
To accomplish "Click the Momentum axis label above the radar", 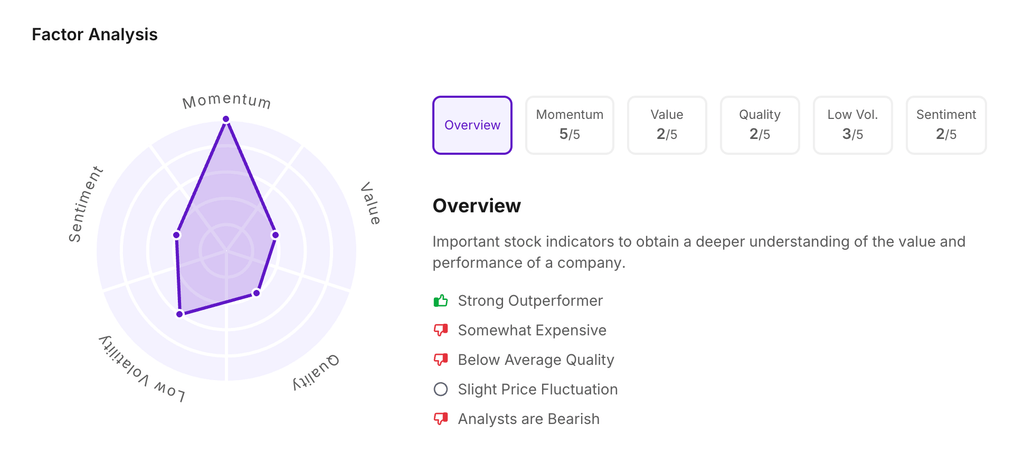I will click(x=227, y=101).
